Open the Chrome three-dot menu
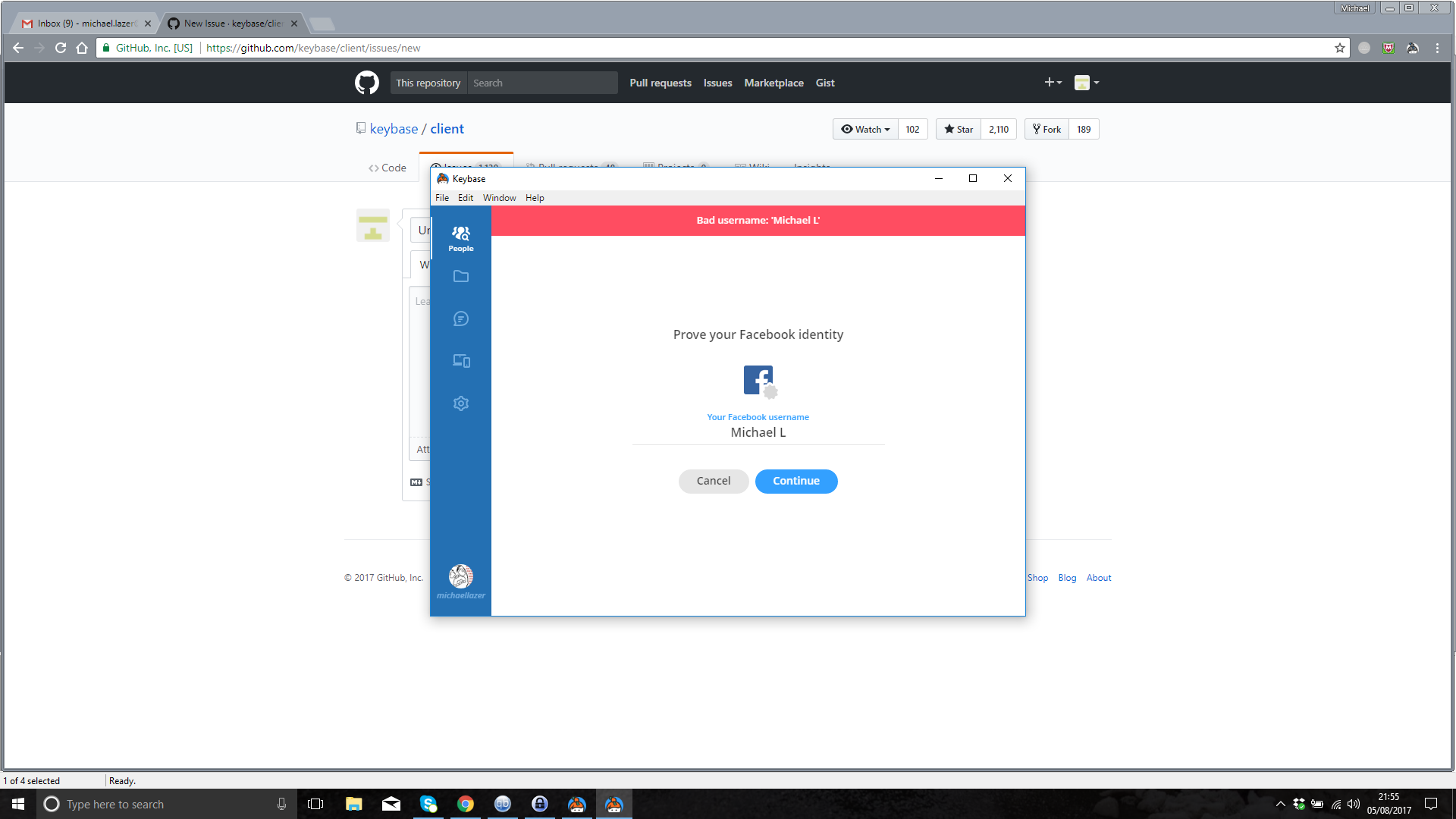 pos(1437,48)
